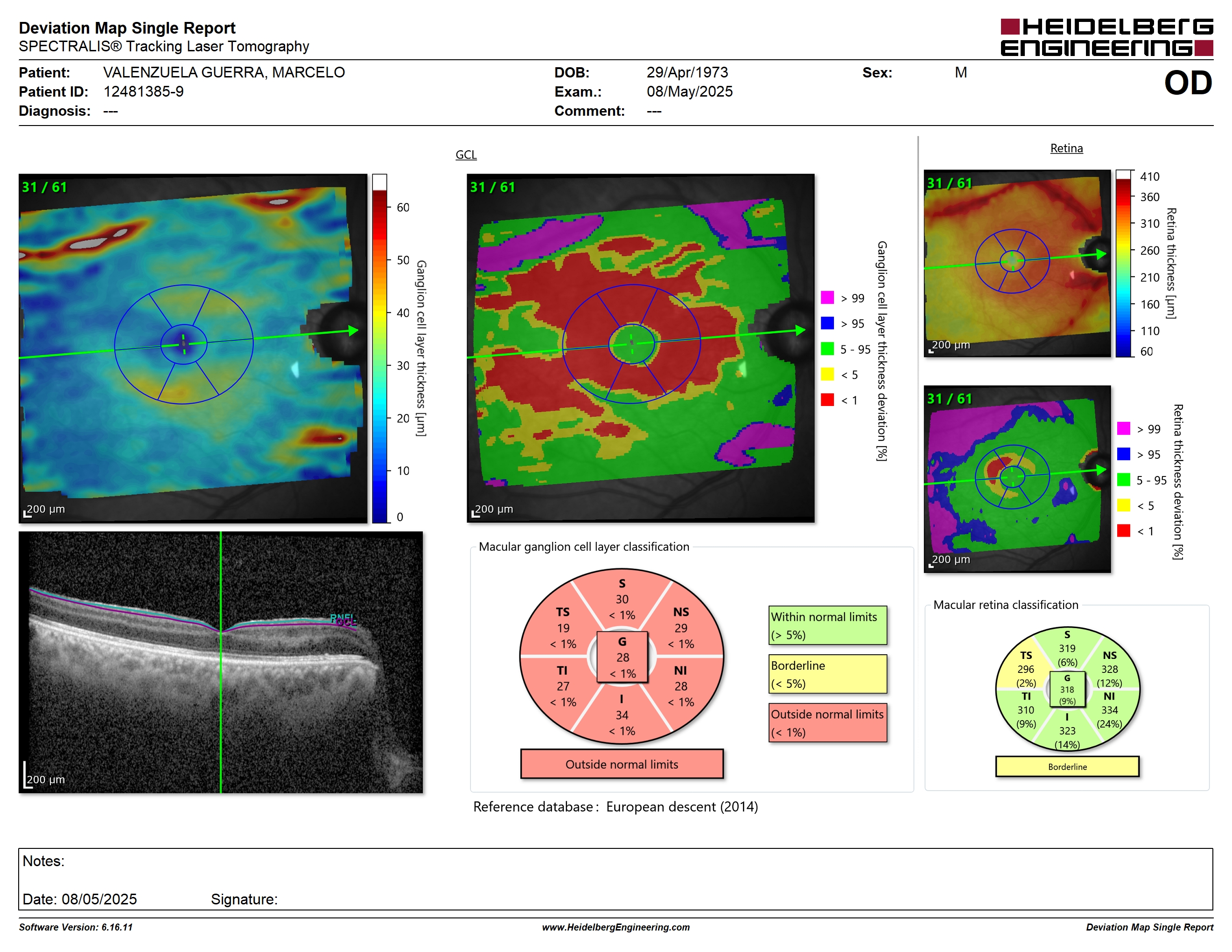Viewport: 1232px width, 952px height.
Task: Click yellow < 5 swatch in retina legend
Action: tap(1123, 505)
